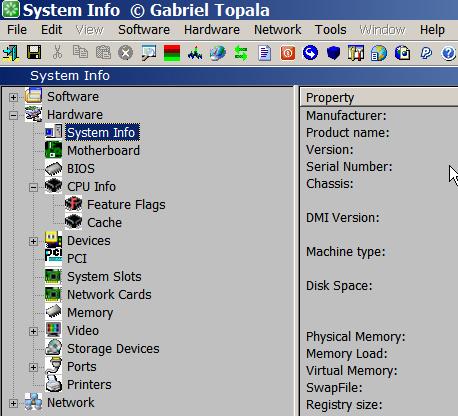
Task: Expand the Video tree node
Action: coord(33,331)
